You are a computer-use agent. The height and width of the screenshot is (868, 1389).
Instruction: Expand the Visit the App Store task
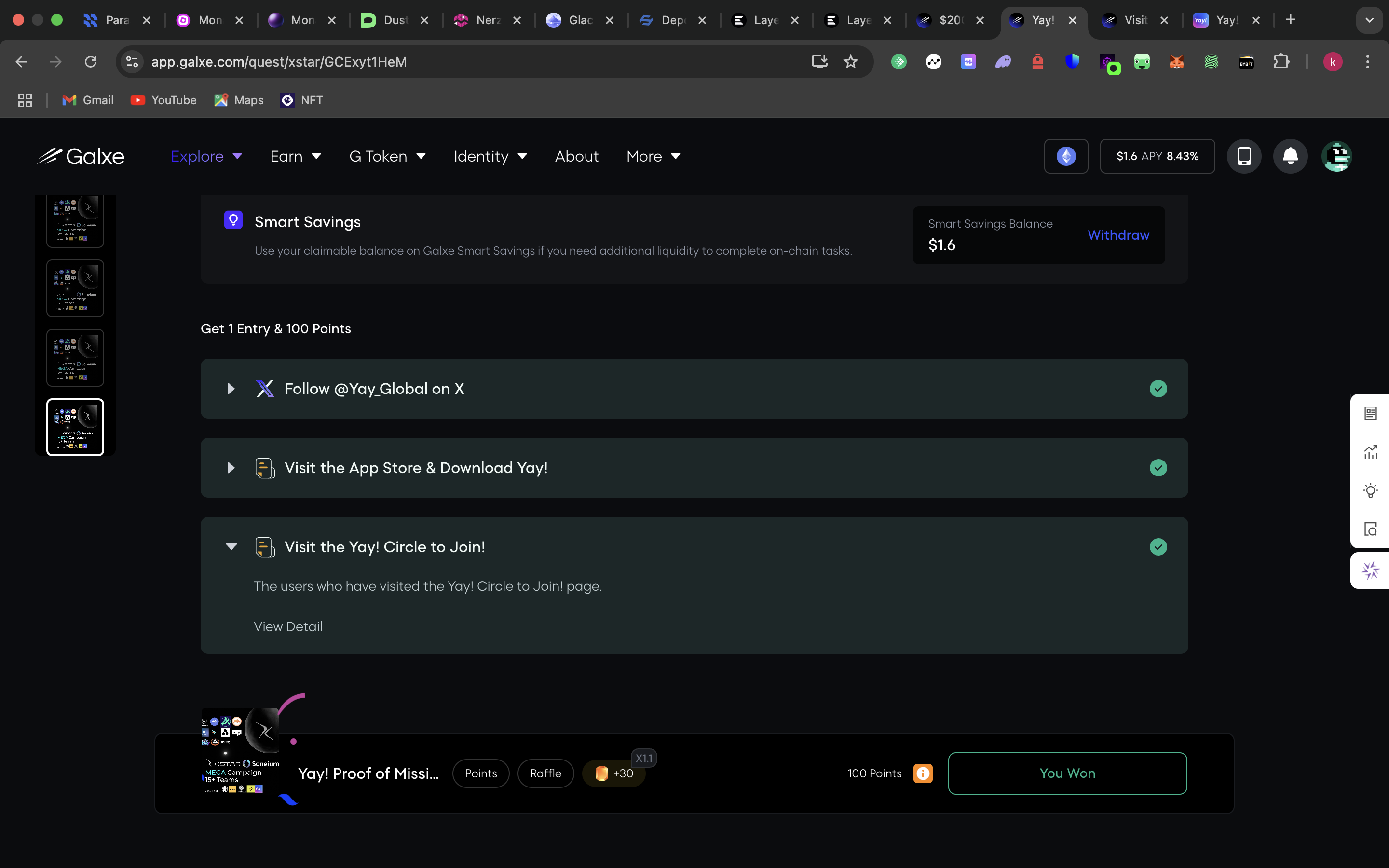[231, 468]
